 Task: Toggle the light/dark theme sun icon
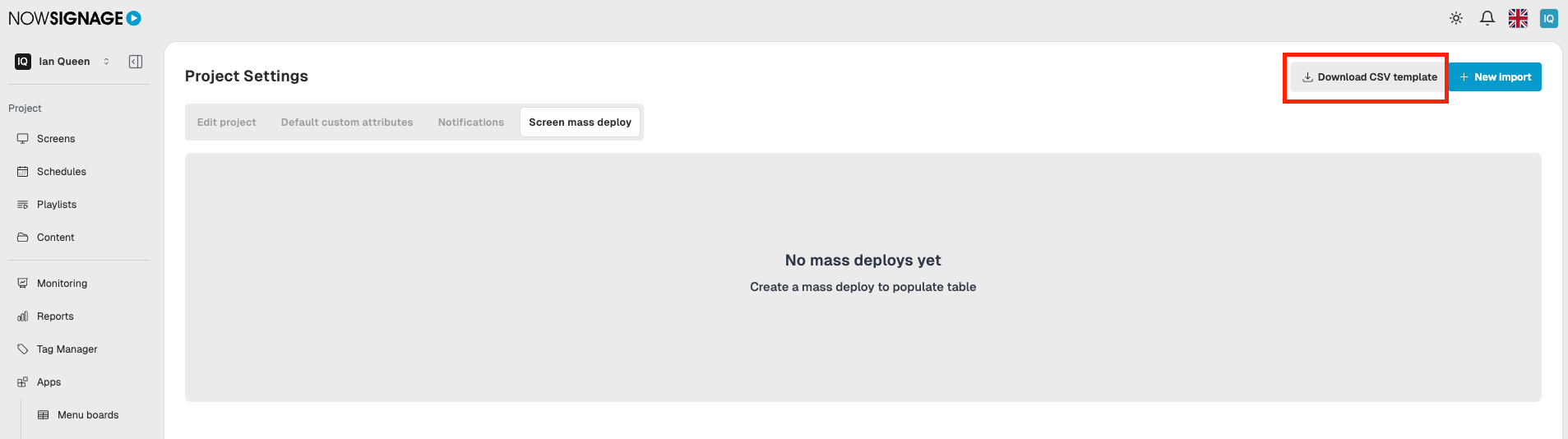pyautogui.click(x=1456, y=18)
